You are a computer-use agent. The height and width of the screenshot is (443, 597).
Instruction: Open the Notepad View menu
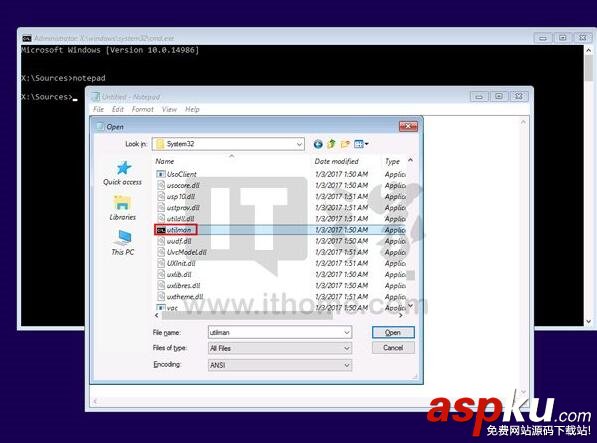[x=169, y=109]
